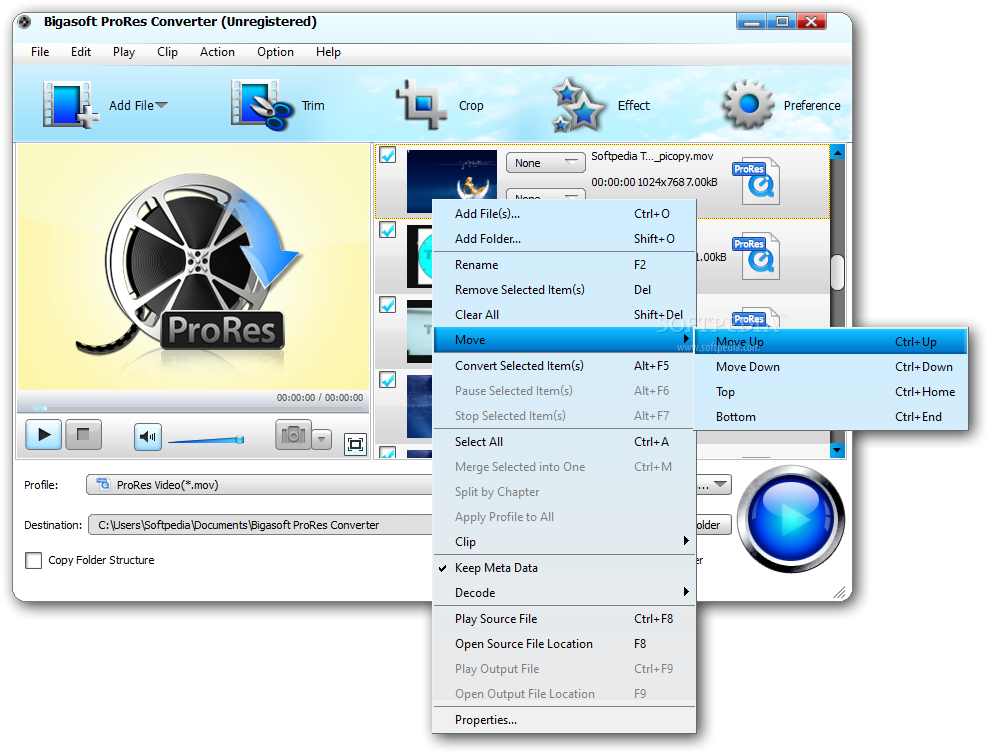Start playback with the Play button
This screenshot has height=754, width=989.
point(44,435)
